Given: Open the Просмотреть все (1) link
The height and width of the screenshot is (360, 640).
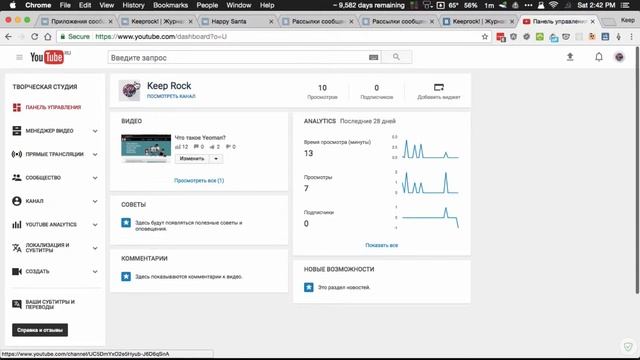Looking at the screenshot, I should coord(199,180).
